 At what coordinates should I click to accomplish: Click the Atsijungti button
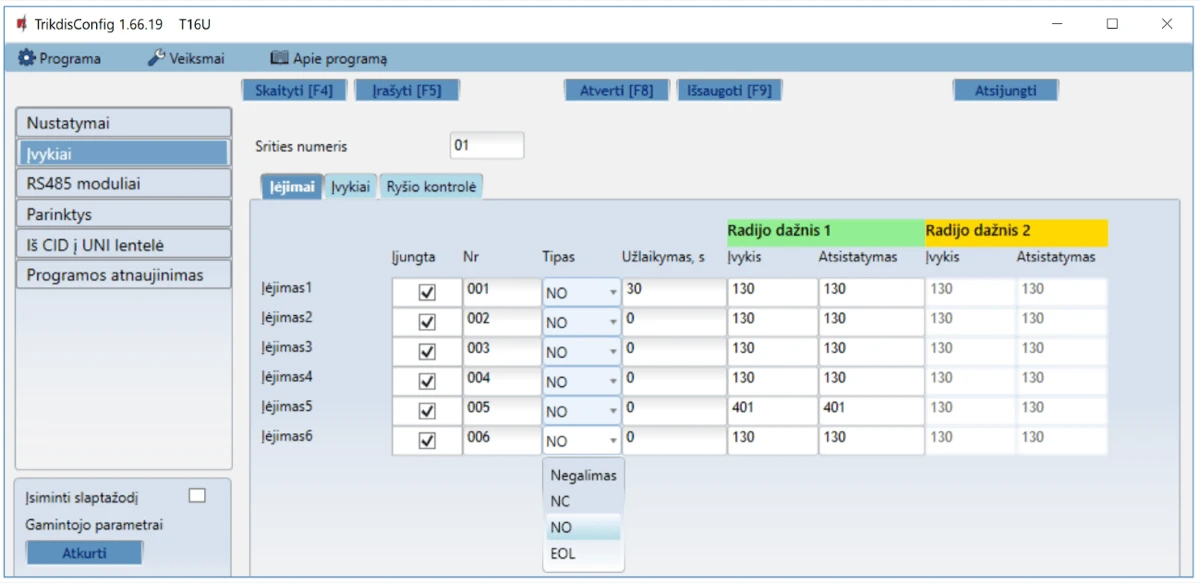tap(1005, 91)
